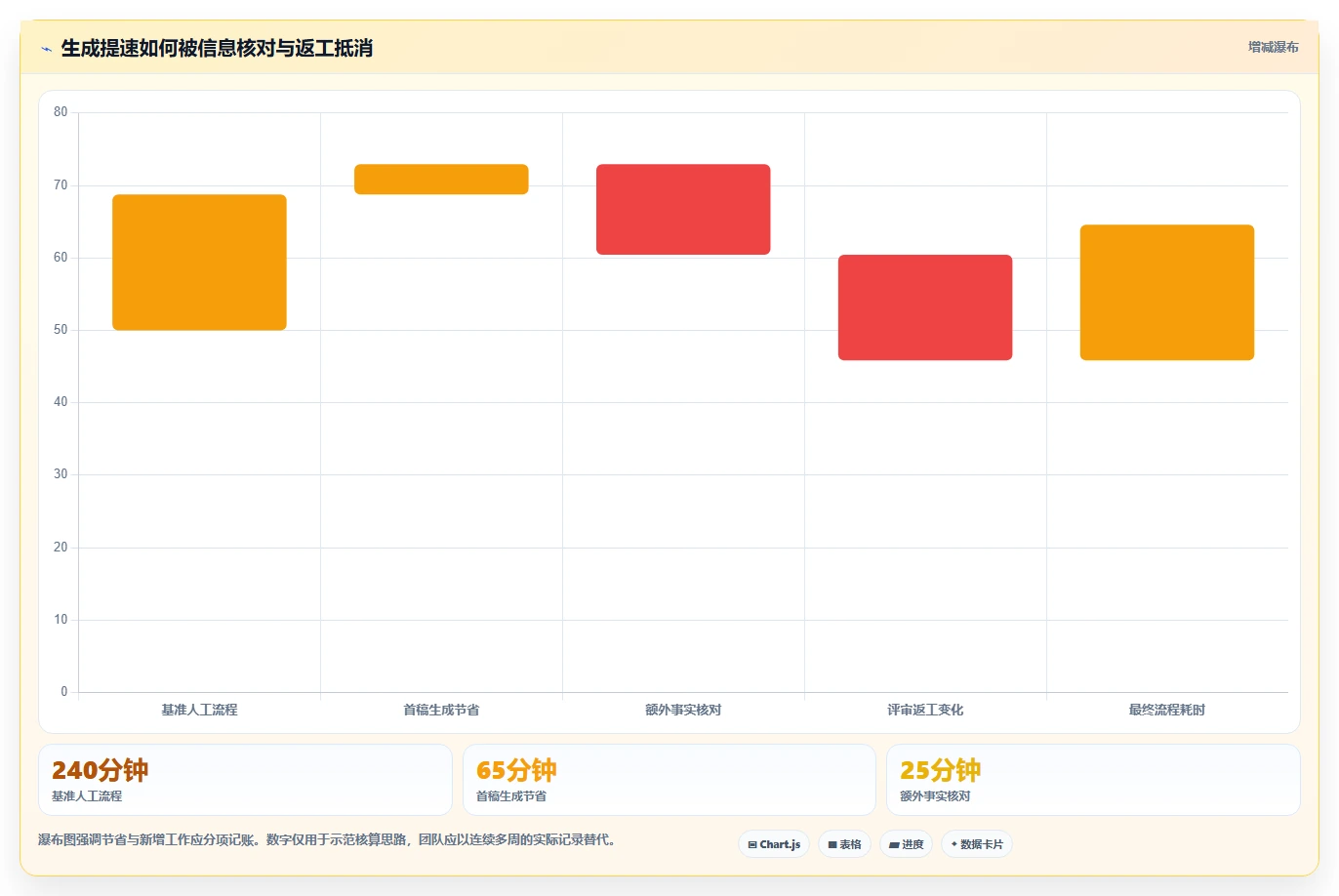Screen dimensions: 1339x896
Task: Click y-axis value 20
Action: pos(61,548)
